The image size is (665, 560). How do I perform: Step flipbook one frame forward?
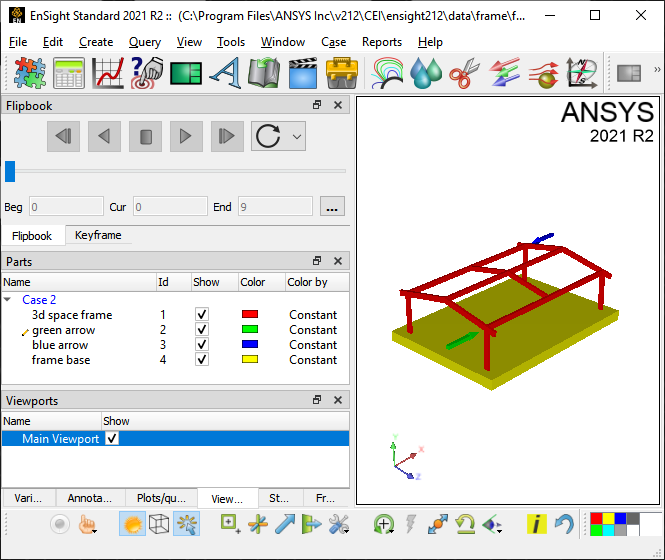click(x=227, y=137)
